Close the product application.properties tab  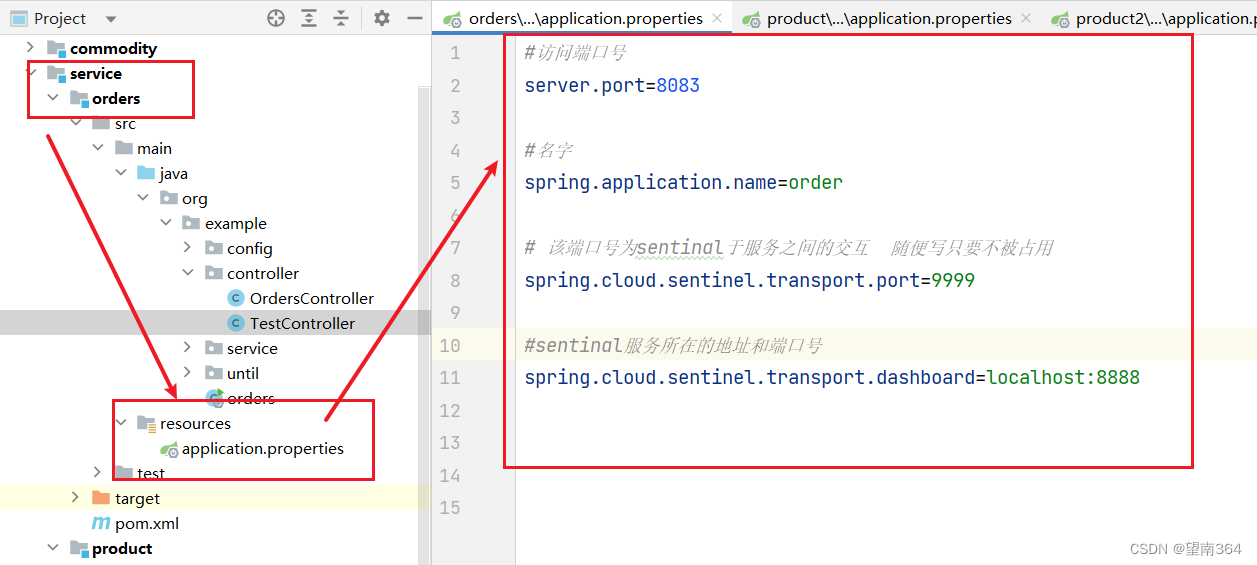point(1027,19)
